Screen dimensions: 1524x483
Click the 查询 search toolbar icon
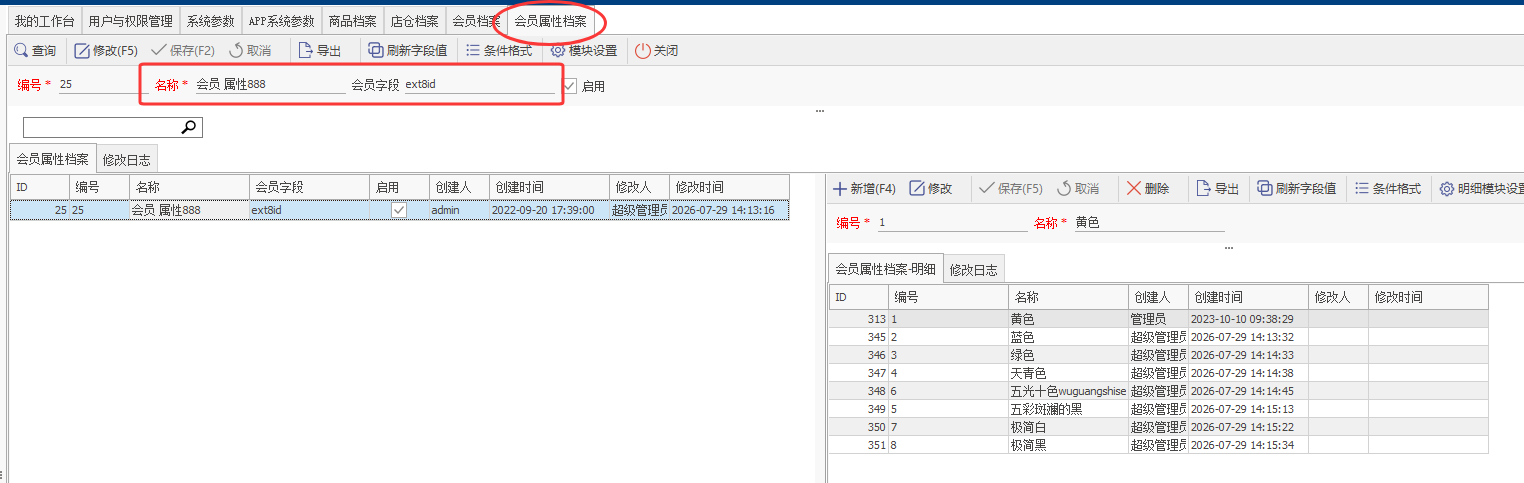point(21,50)
